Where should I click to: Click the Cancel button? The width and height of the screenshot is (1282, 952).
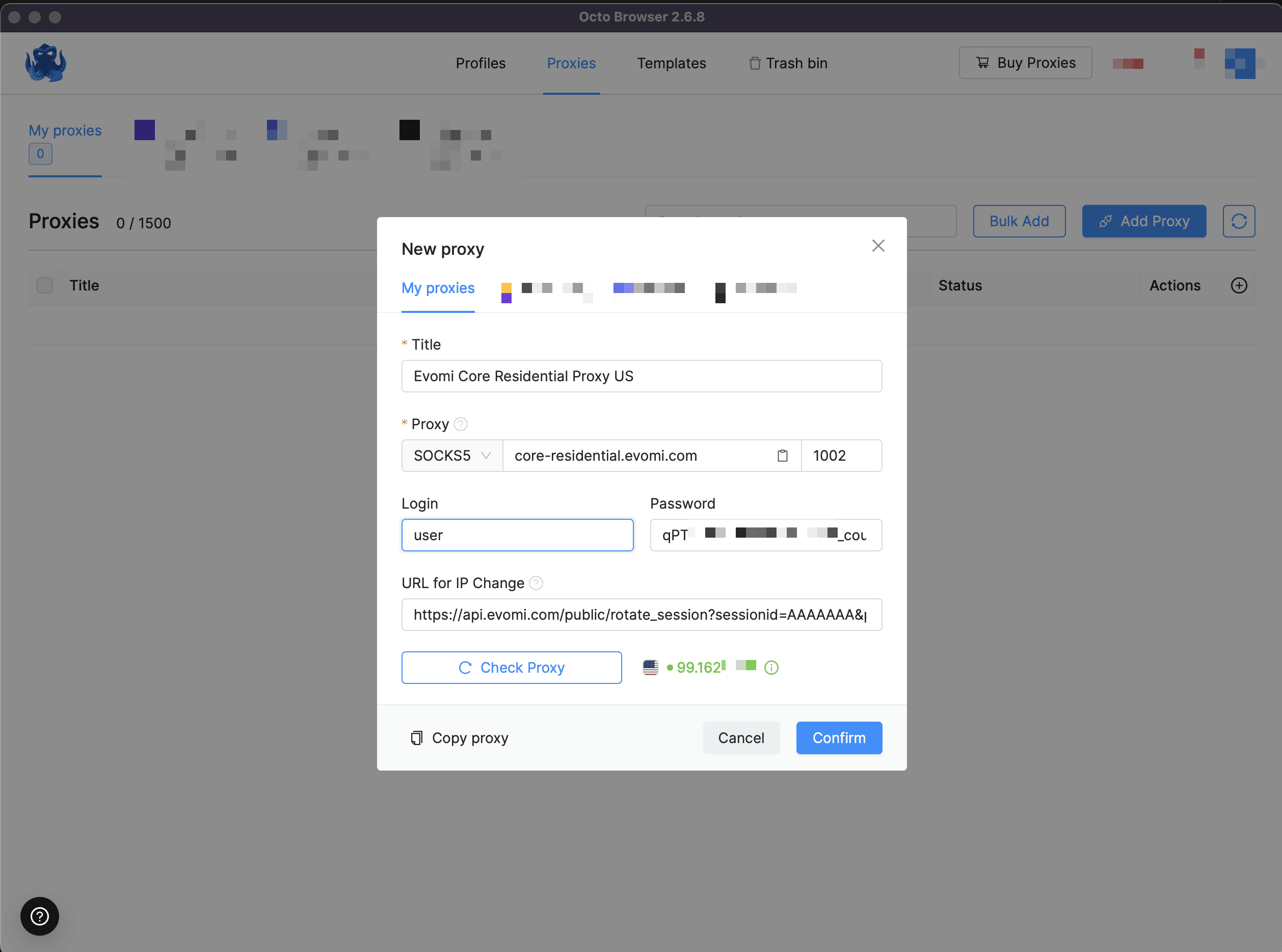click(x=741, y=738)
